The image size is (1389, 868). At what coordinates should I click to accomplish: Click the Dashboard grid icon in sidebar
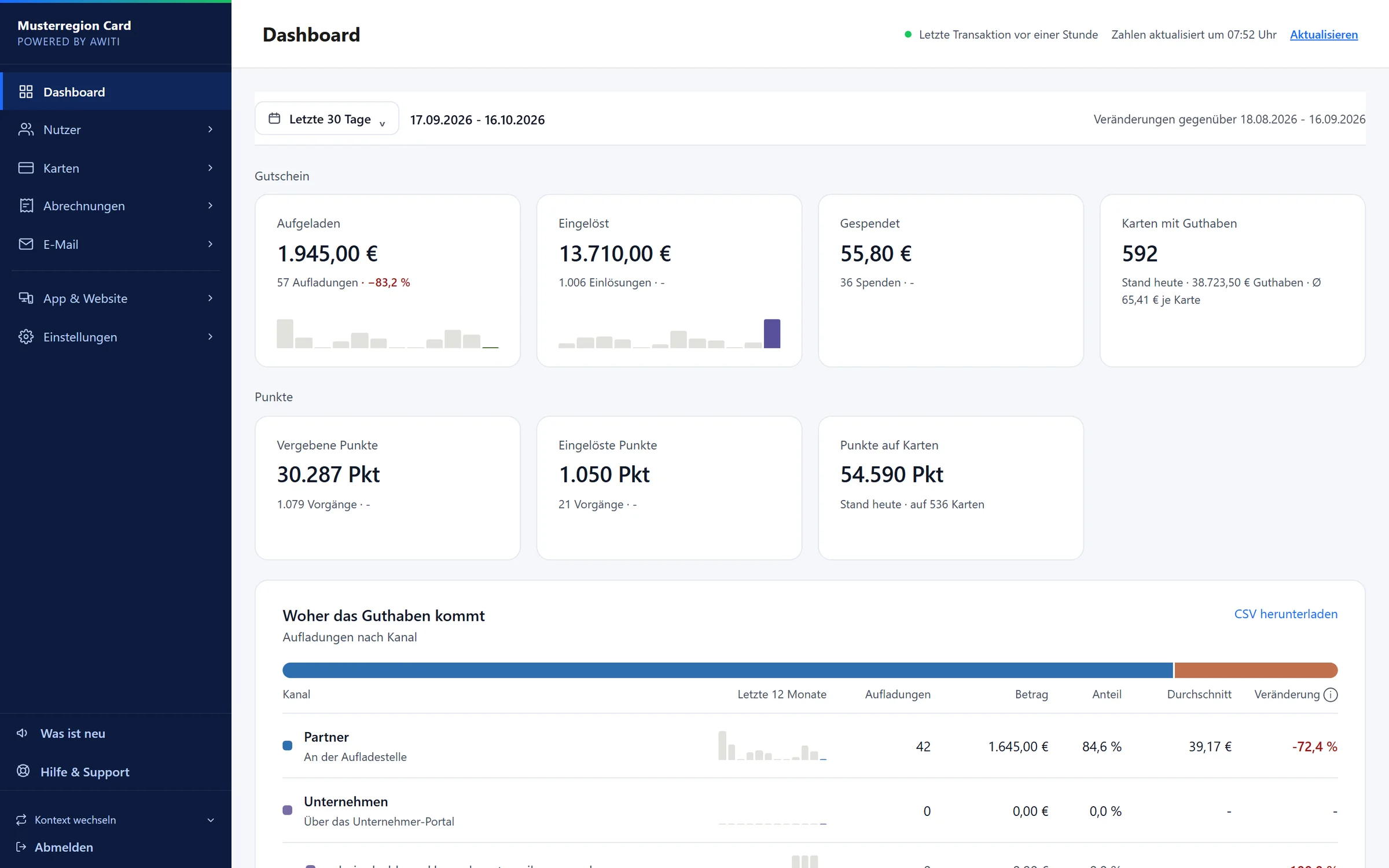click(26, 91)
